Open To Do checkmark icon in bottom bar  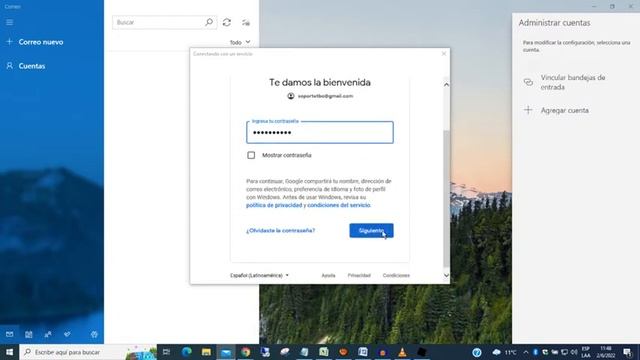[x=67, y=334]
